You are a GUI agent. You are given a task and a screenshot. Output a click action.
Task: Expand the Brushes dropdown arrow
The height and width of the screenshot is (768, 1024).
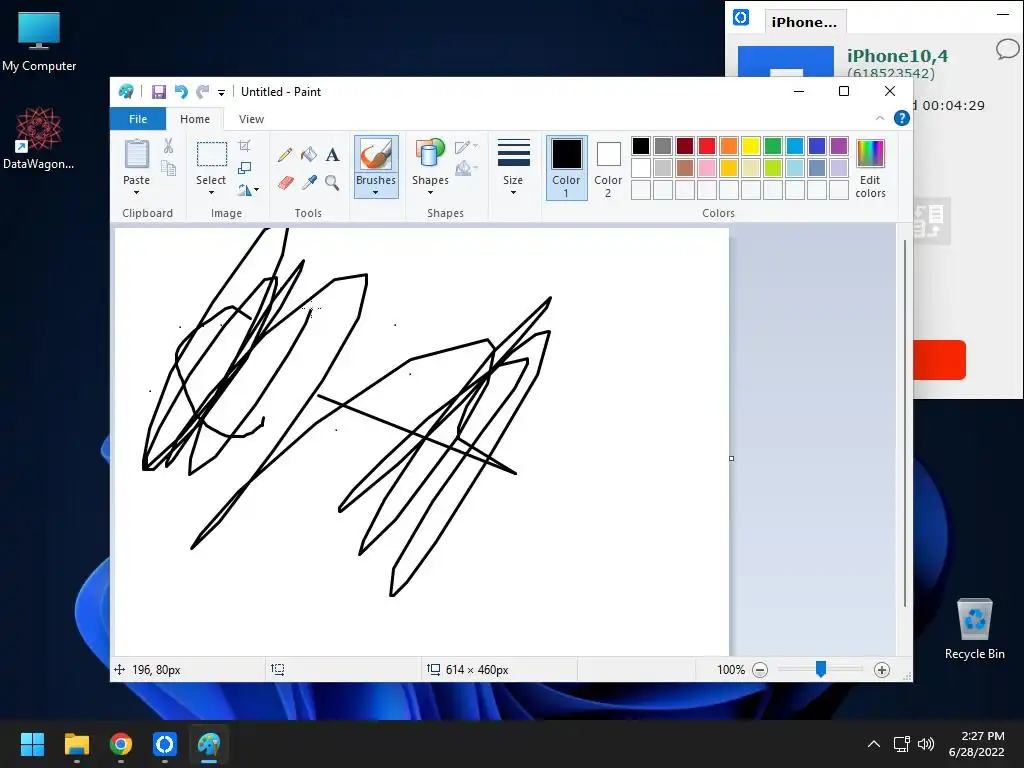click(x=376, y=193)
